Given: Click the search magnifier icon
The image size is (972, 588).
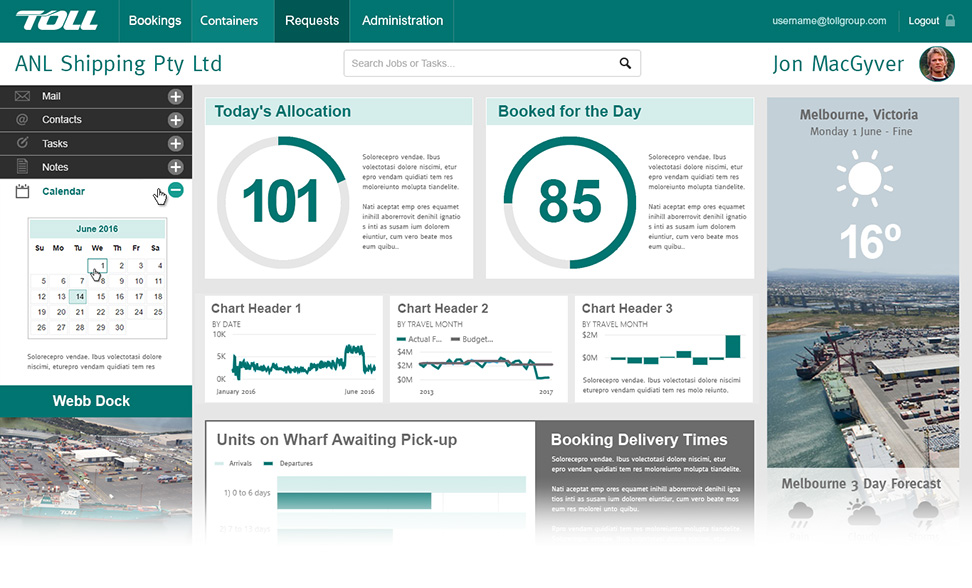Looking at the screenshot, I should [625, 64].
